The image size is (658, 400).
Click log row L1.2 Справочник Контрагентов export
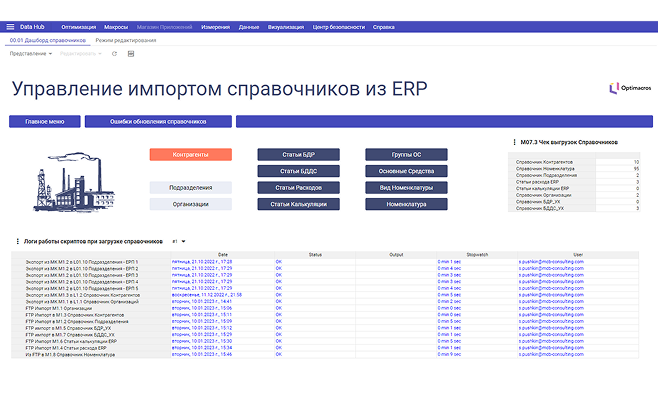(x=325, y=295)
